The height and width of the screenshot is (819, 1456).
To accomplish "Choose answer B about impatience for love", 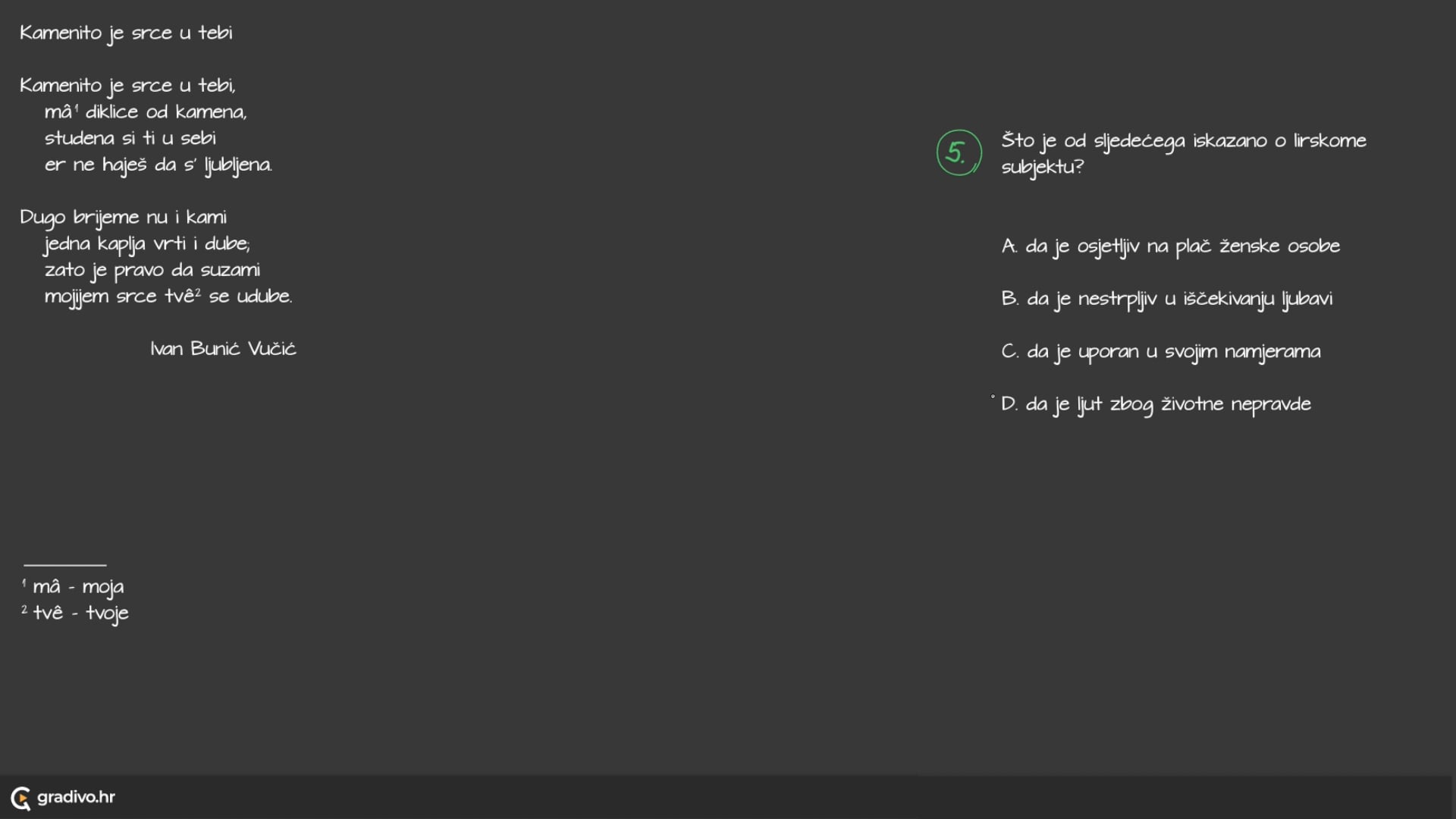I will click(1166, 299).
